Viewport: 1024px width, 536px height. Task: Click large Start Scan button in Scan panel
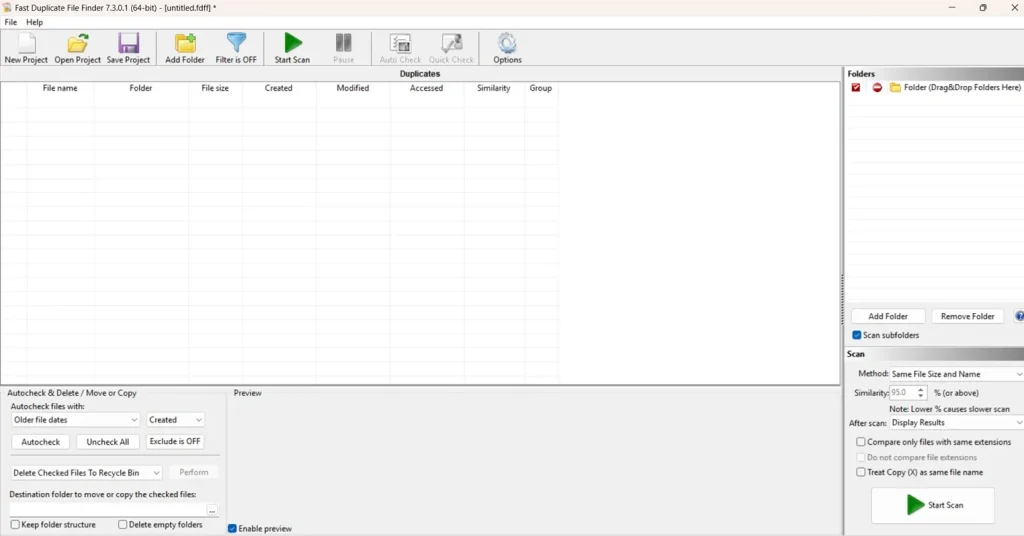click(x=933, y=505)
